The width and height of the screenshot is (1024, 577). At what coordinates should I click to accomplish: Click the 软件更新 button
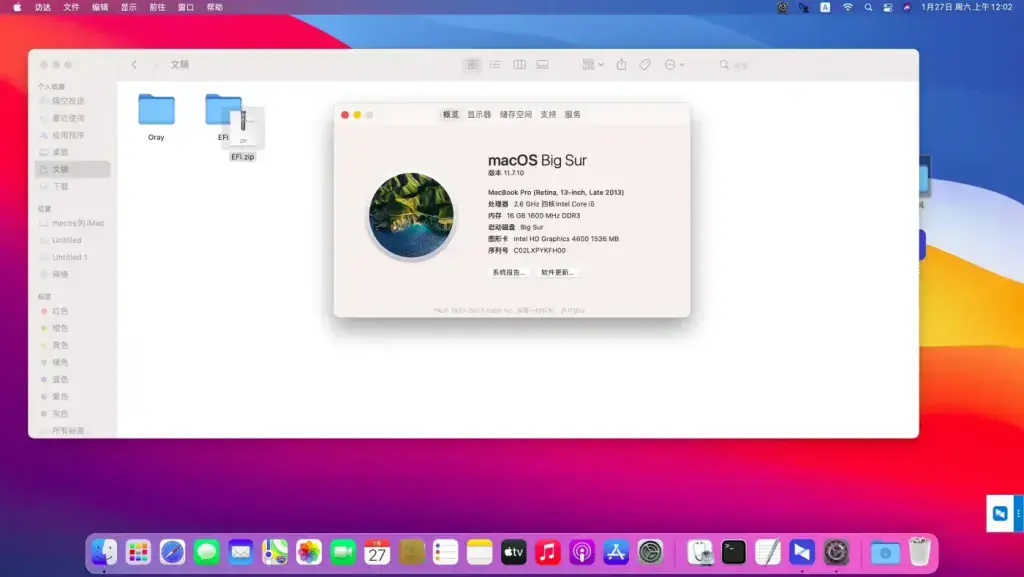pyautogui.click(x=557, y=272)
